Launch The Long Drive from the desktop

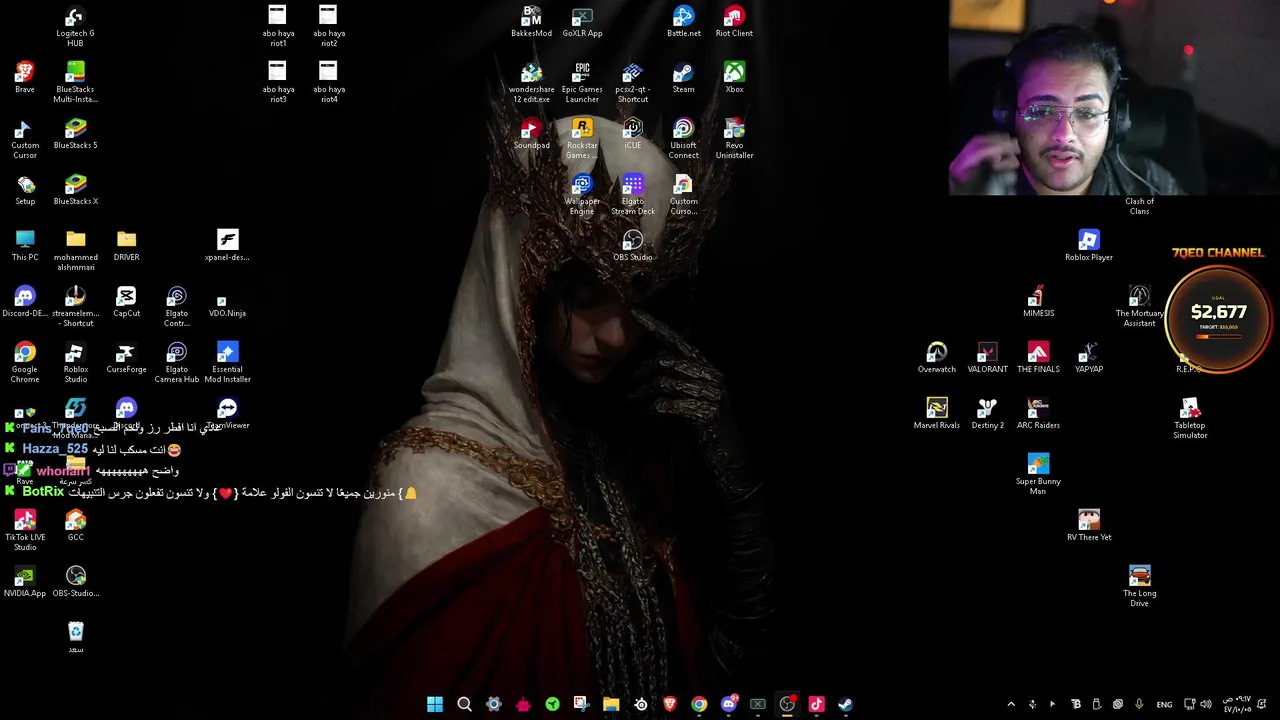click(x=1139, y=586)
